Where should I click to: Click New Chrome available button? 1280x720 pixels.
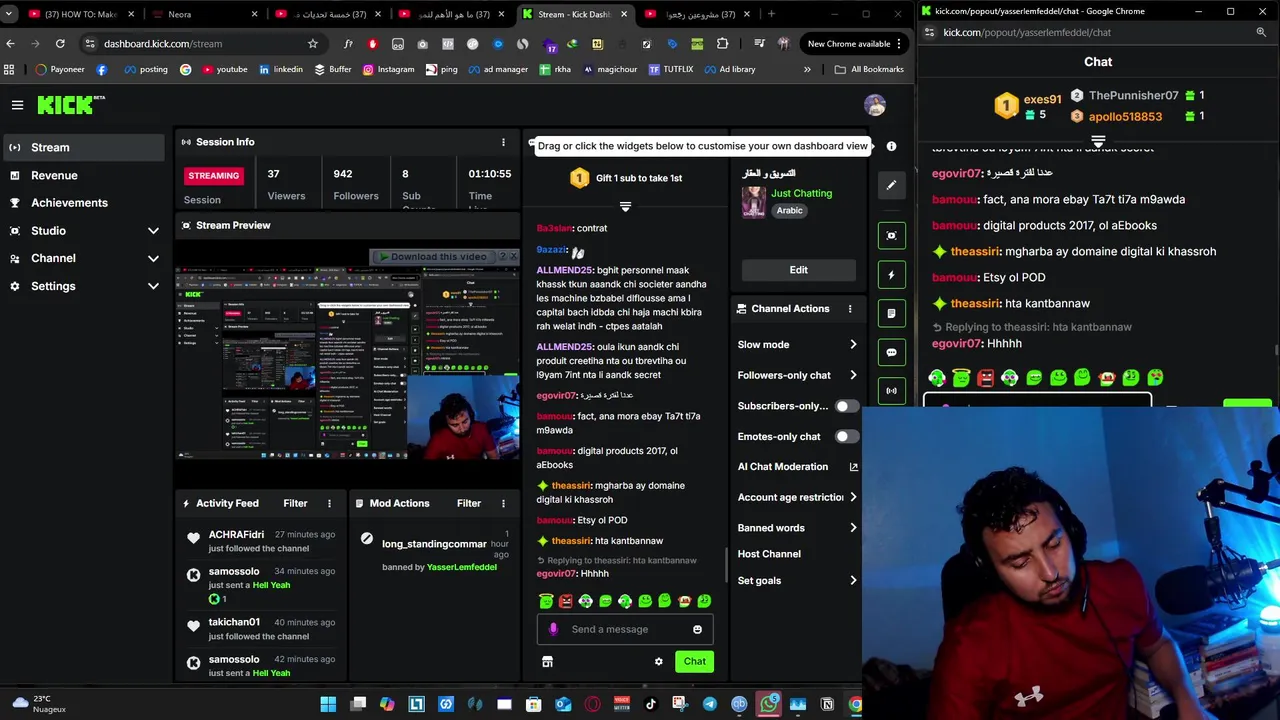(x=855, y=44)
